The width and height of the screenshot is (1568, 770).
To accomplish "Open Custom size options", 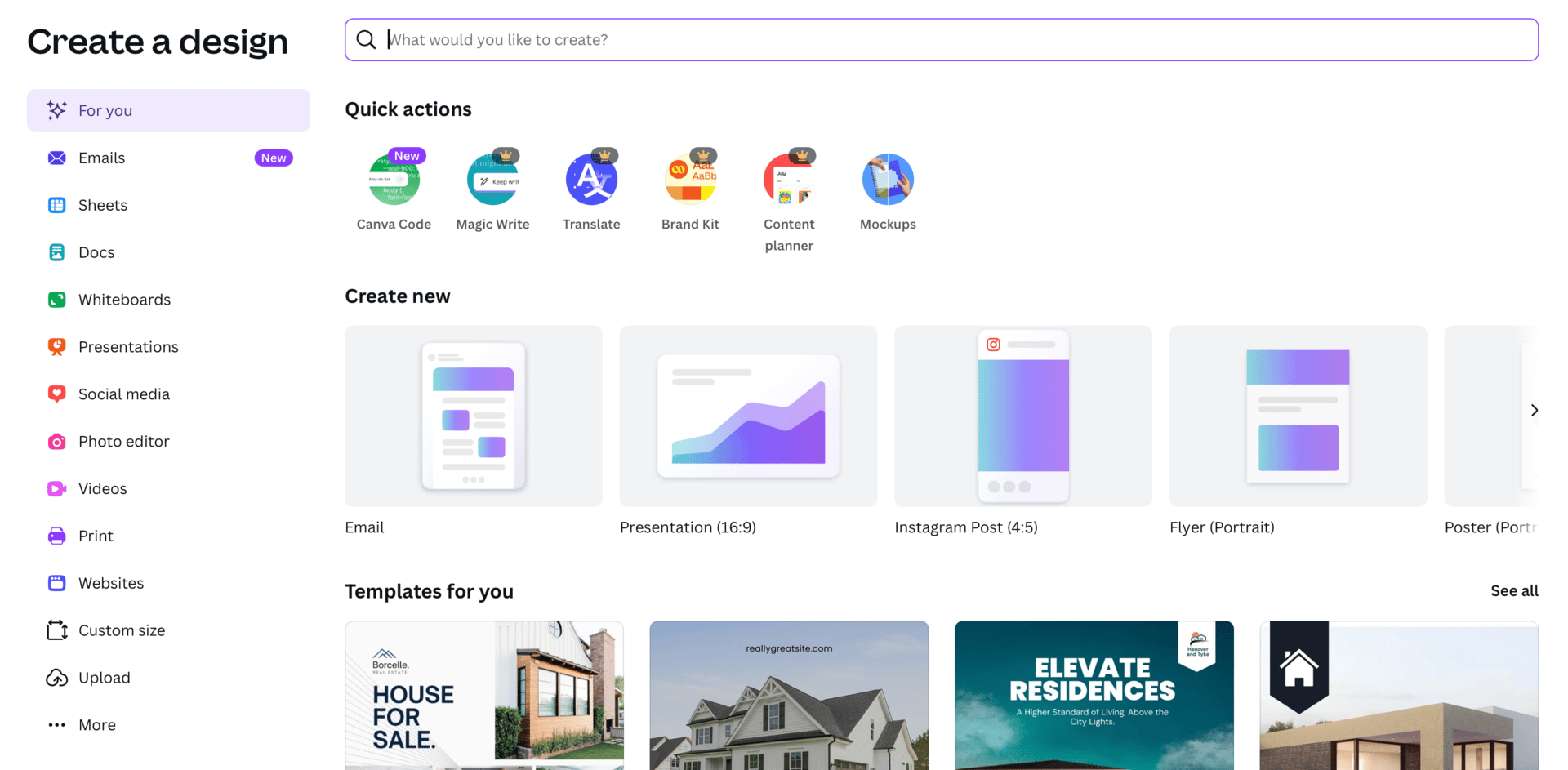I will click(x=122, y=630).
